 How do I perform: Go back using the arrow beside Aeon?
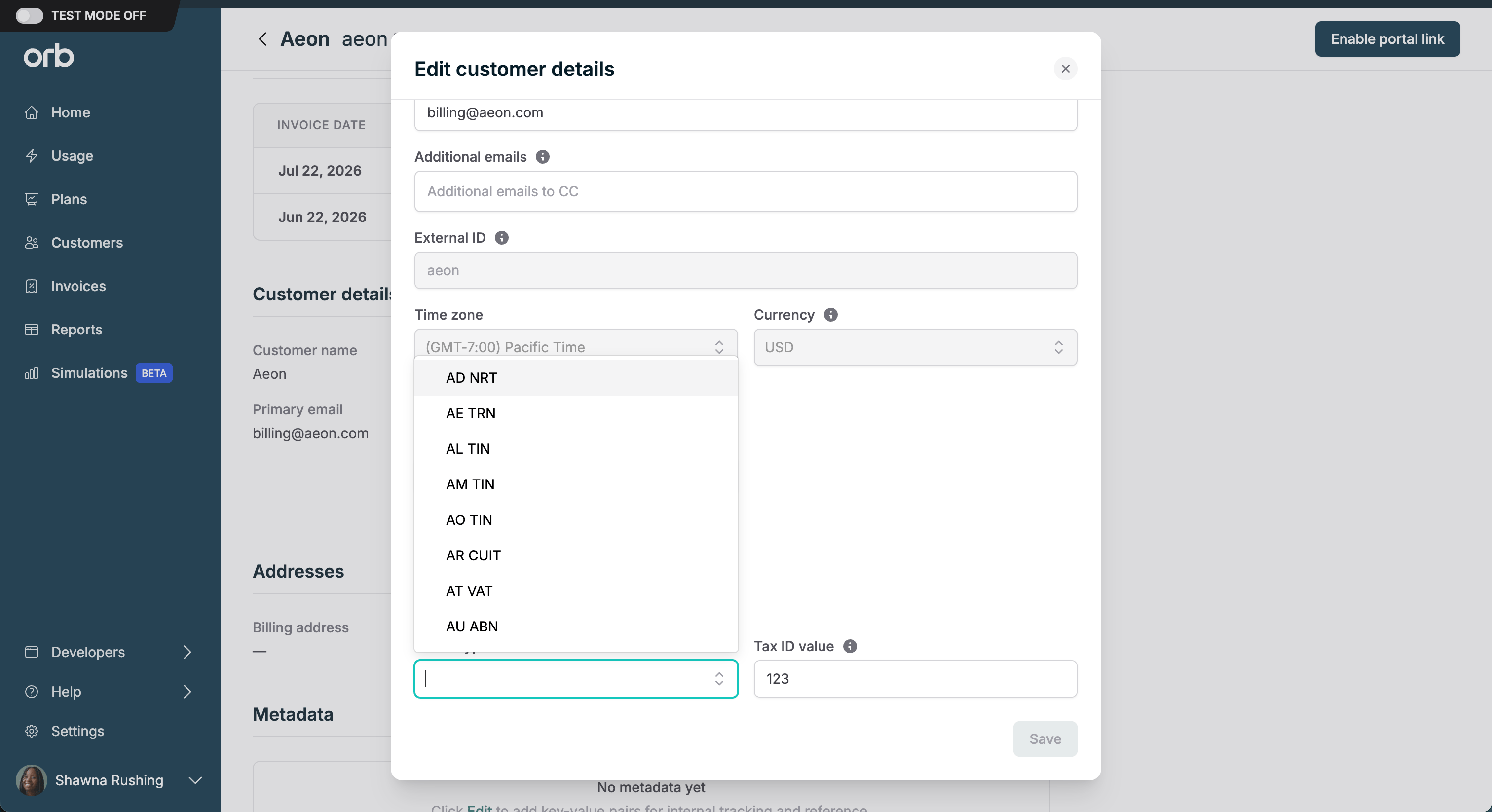(262, 39)
